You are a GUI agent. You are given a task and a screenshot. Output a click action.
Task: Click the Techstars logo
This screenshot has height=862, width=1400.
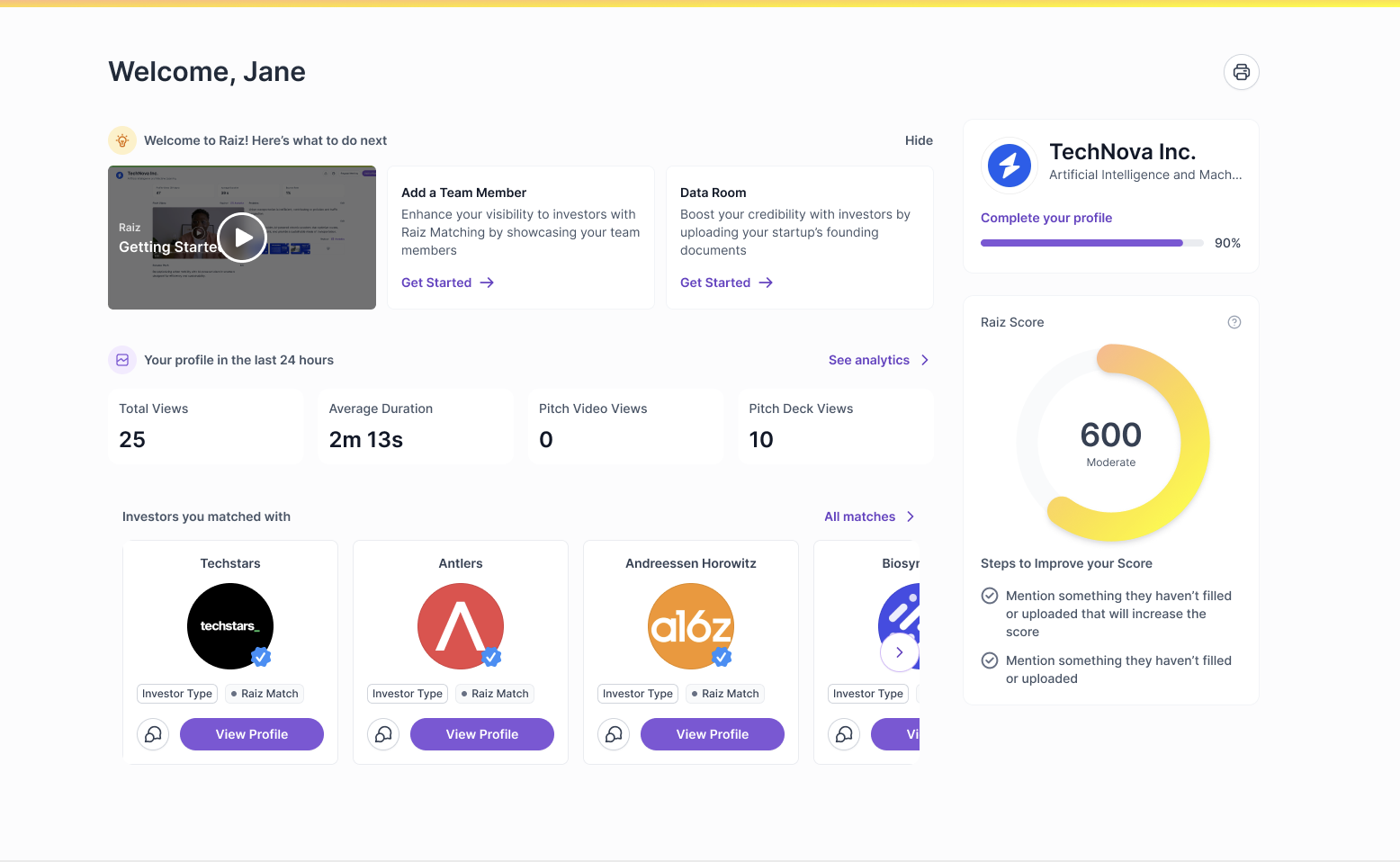coord(230,626)
